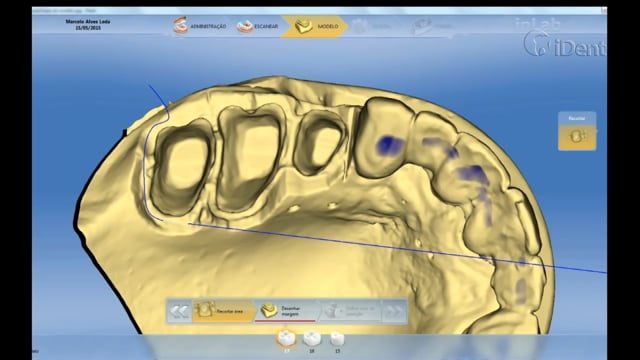Select tooth 16 in object bar
The height and width of the screenshot is (360, 640).
tap(311, 339)
